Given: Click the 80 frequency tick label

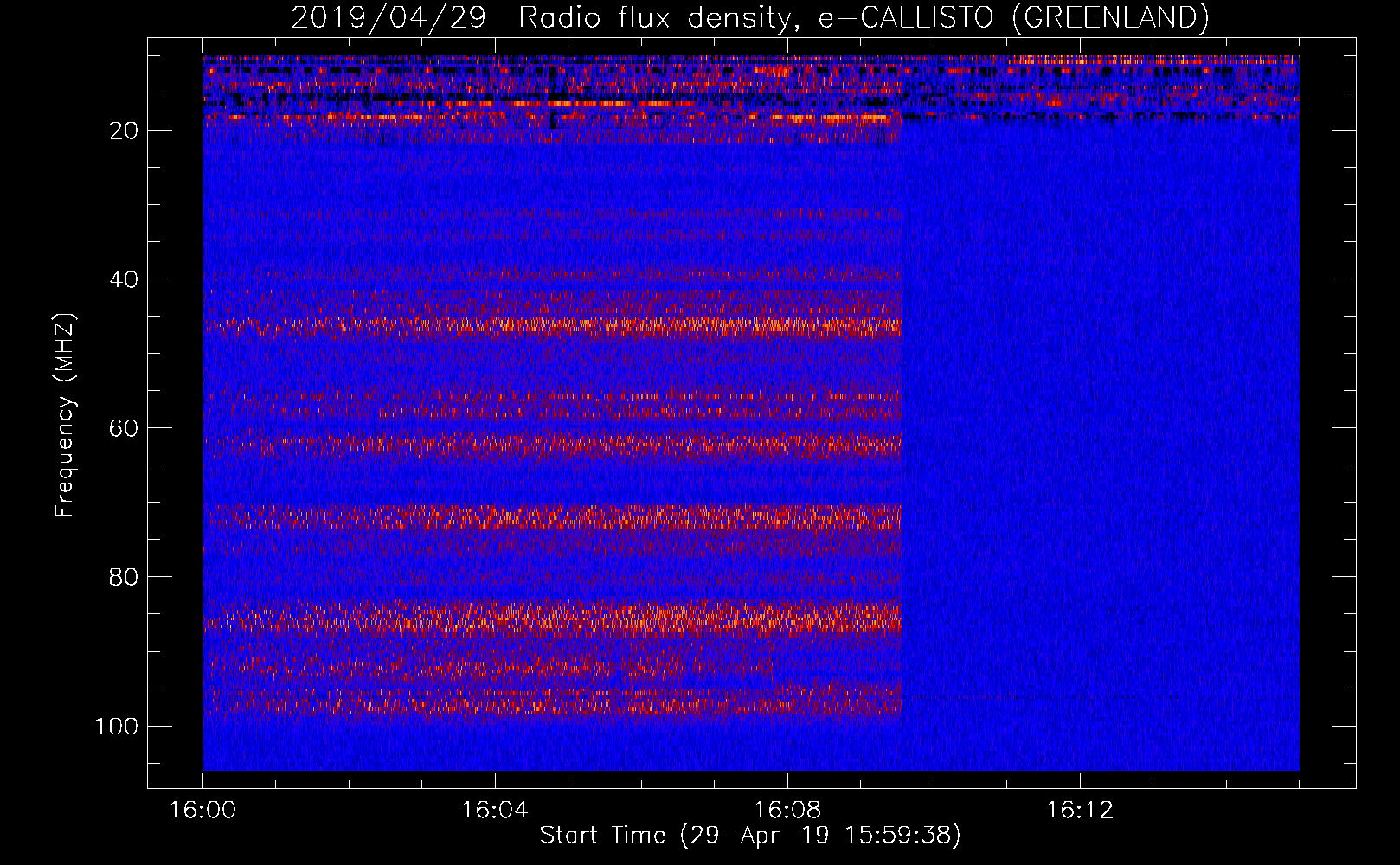Looking at the screenshot, I should [x=125, y=577].
